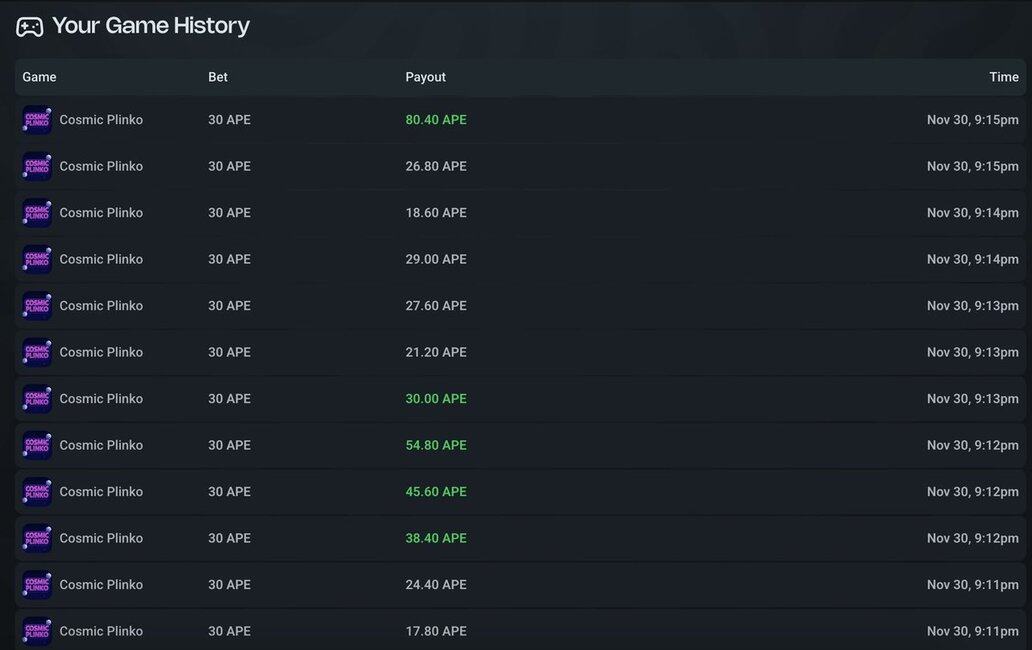Click Cosmic Plinko icon in 54.80 APE row
1032x650 pixels.
[x=37, y=445]
